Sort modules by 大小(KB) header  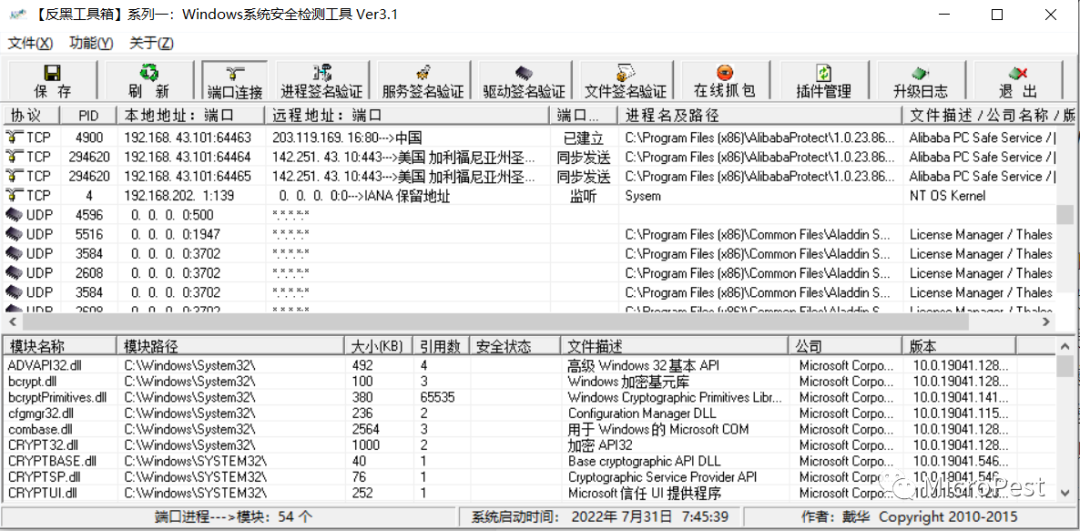(x=379, y=346)
